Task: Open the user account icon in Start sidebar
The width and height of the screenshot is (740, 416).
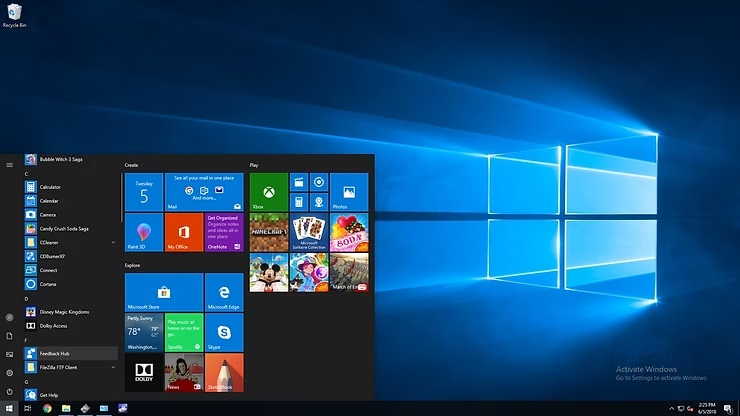Action: click(x=9, y=317)
